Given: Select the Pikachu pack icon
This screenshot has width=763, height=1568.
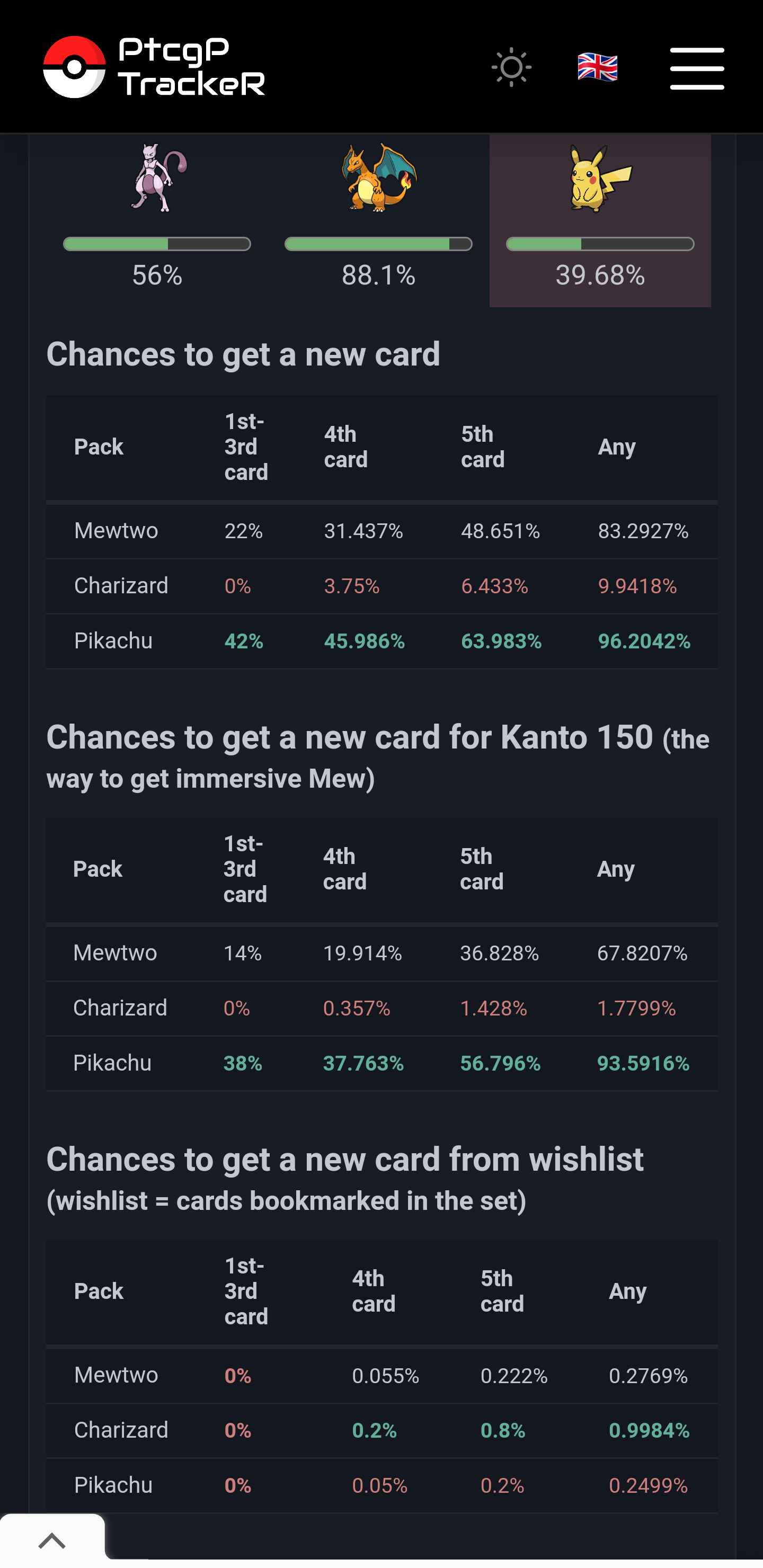Looking at the screenshot, I should click(x=600, y=178).
